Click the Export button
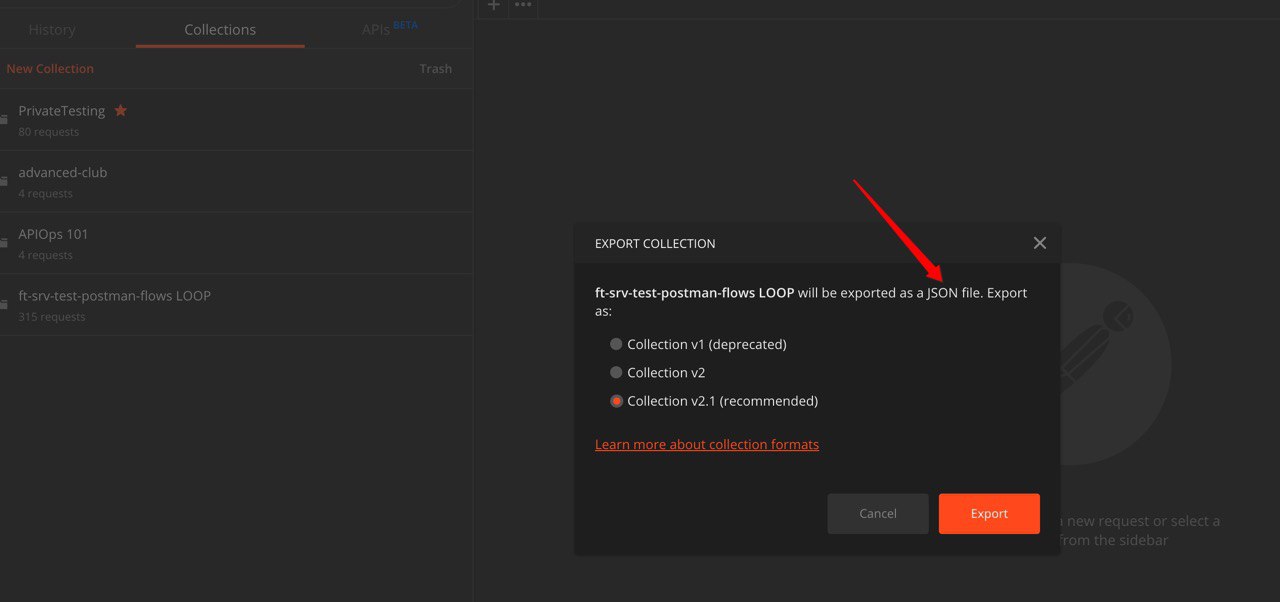The height and width of the screenshot is (602, 1280). tap(989, 513)
